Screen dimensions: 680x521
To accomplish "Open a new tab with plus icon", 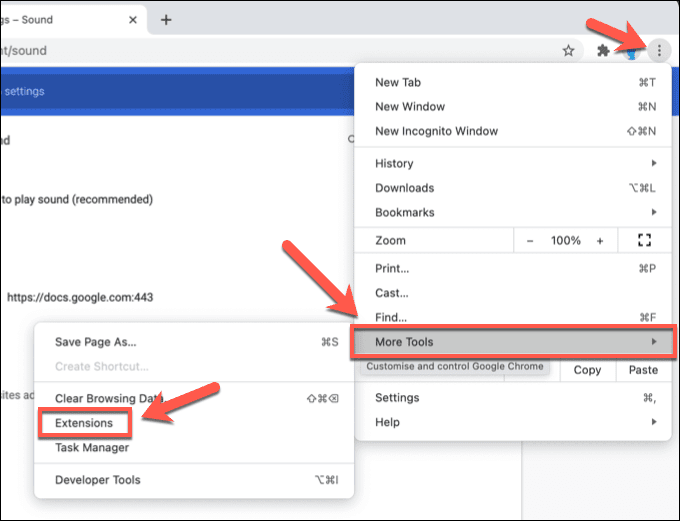I will pos(166,19).
